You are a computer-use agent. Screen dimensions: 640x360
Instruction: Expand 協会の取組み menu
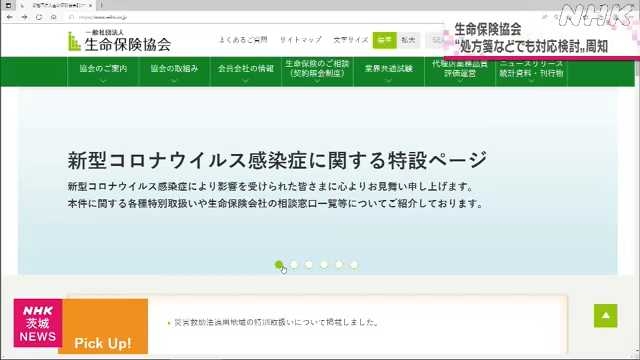click(x=174, y=71)
